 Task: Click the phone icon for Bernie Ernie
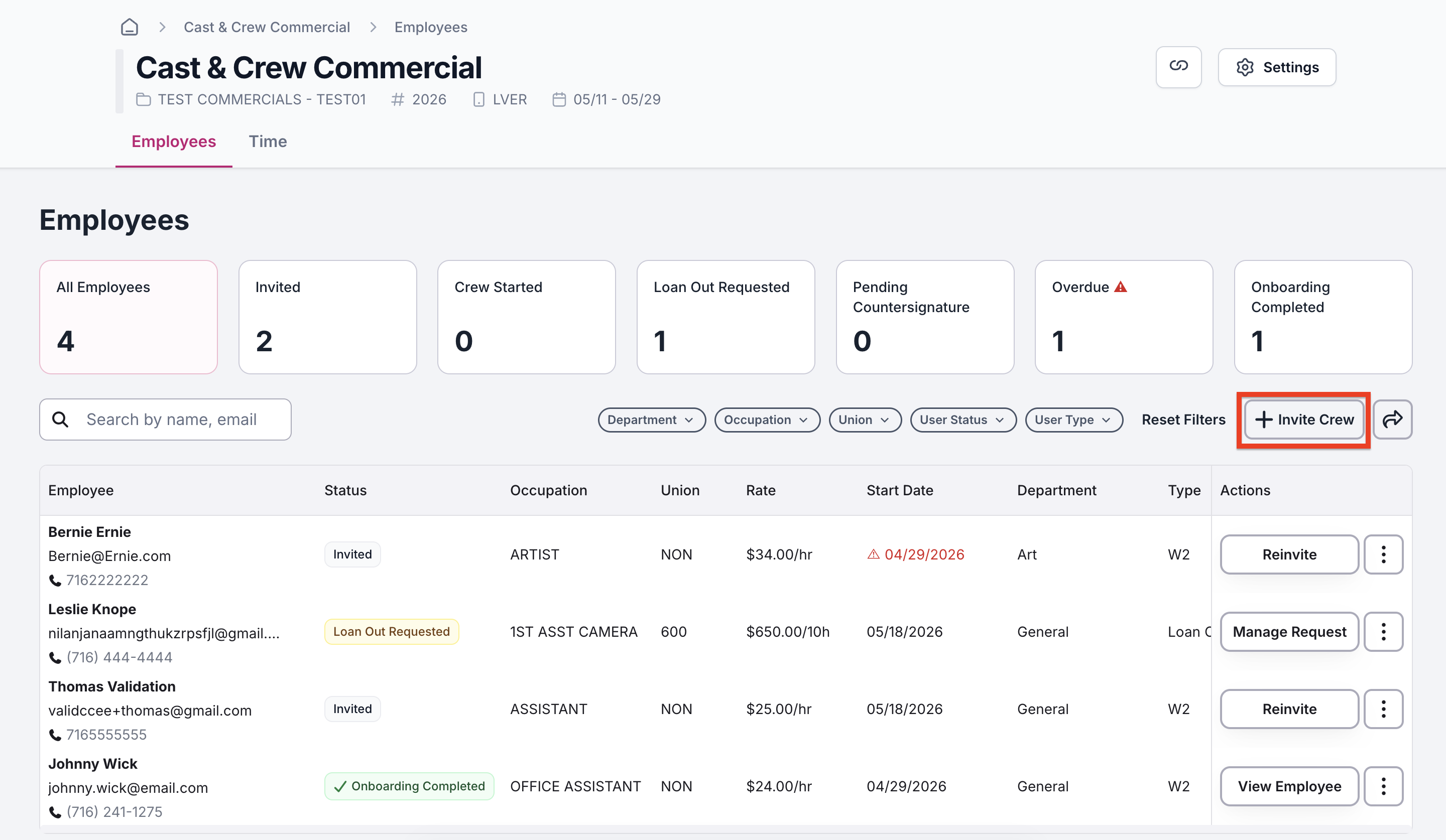[x=55, y=580]
